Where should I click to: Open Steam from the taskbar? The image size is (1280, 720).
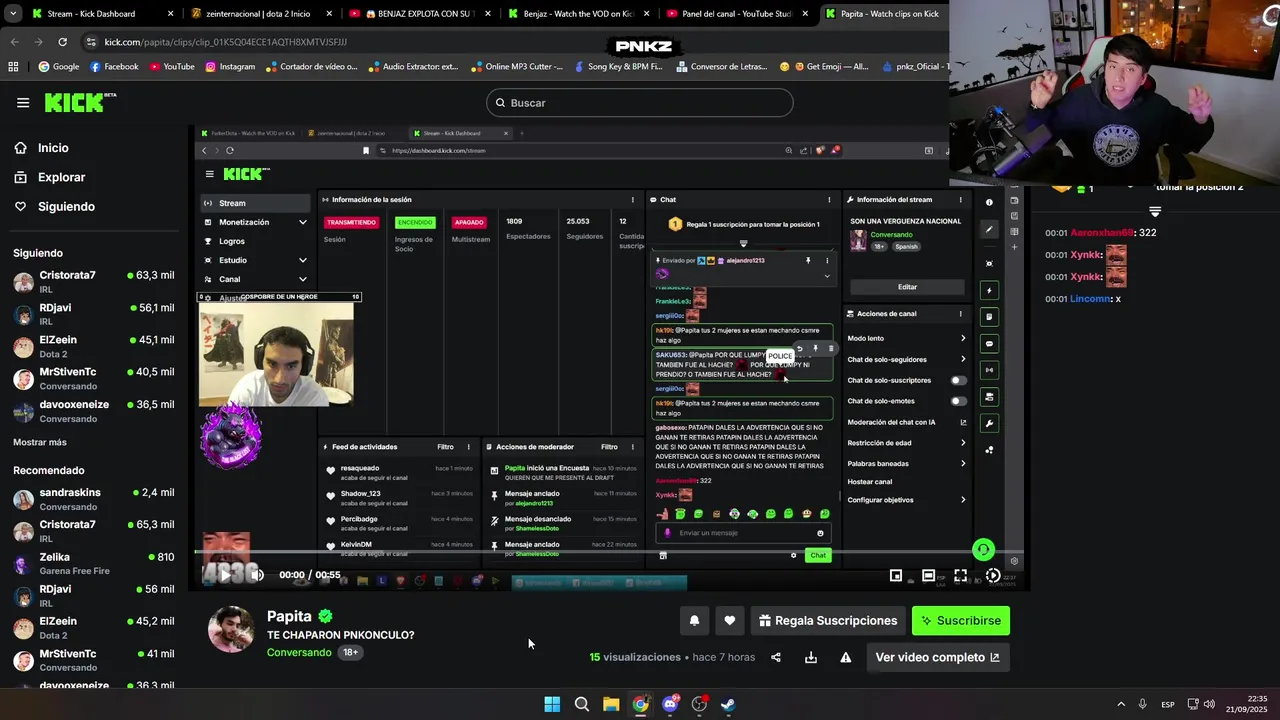coord(728,704)
